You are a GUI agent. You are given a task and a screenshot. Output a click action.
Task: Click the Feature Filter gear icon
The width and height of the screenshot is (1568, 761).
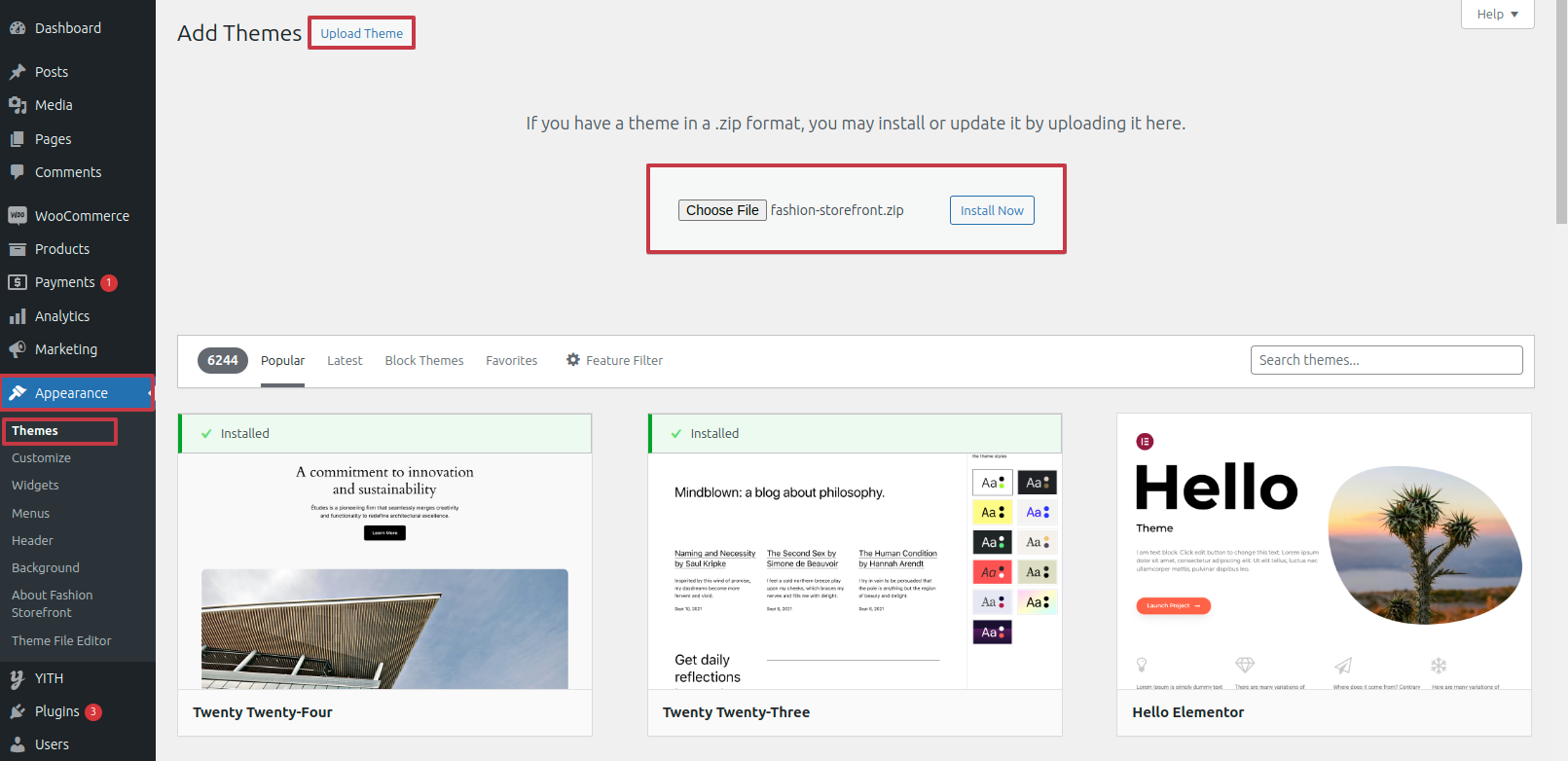click(x=573, y=360)
